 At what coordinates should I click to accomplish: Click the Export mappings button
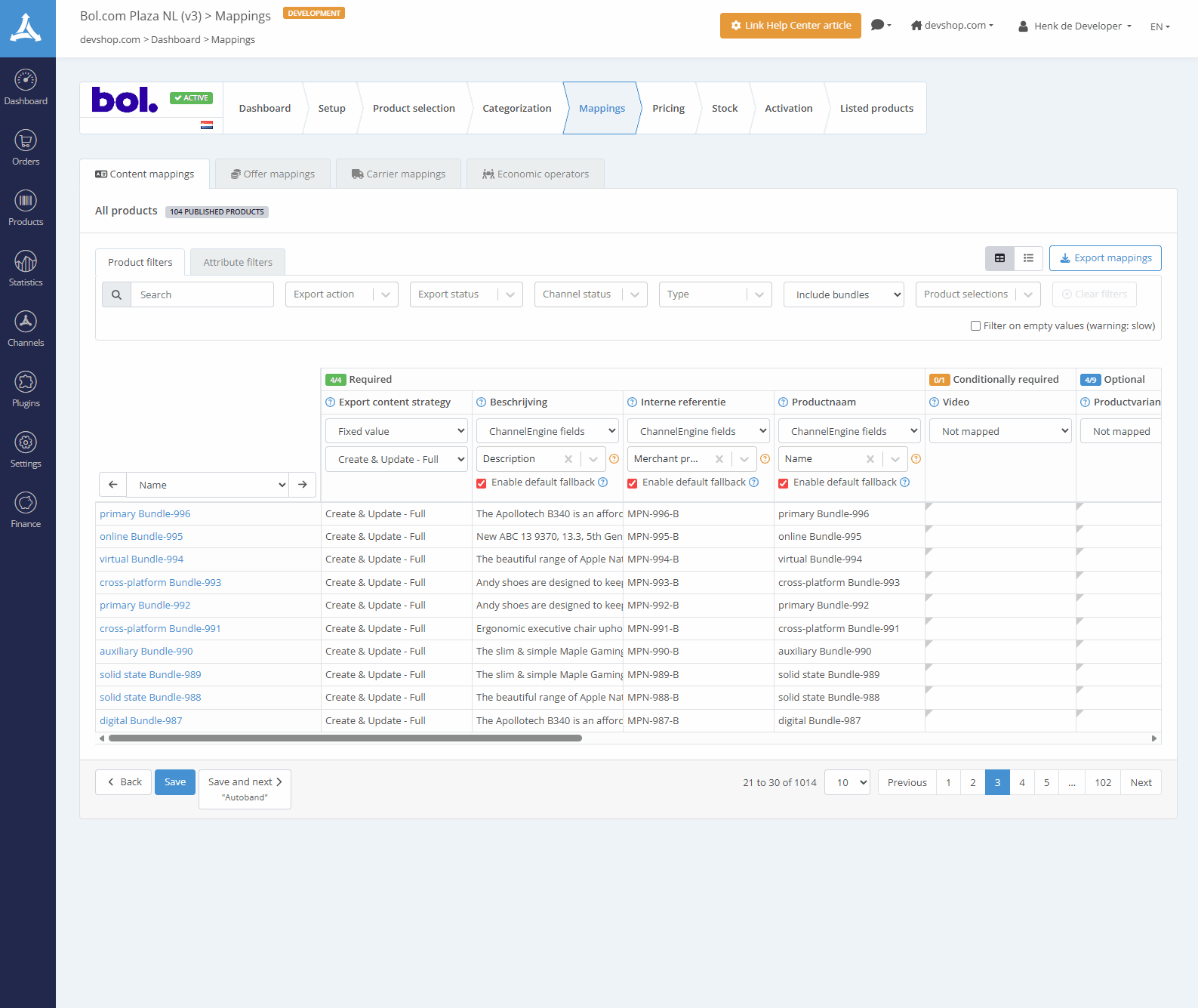1105,258
